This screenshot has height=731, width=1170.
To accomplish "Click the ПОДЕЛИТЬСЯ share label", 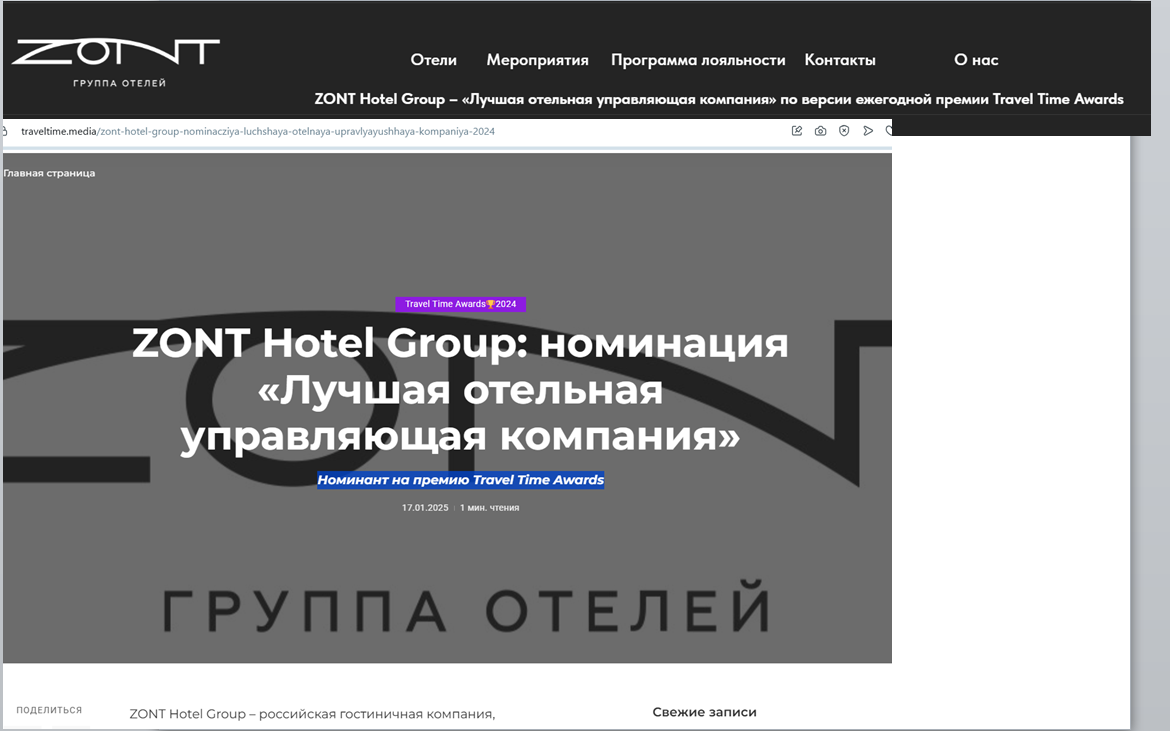I will 49,710.
